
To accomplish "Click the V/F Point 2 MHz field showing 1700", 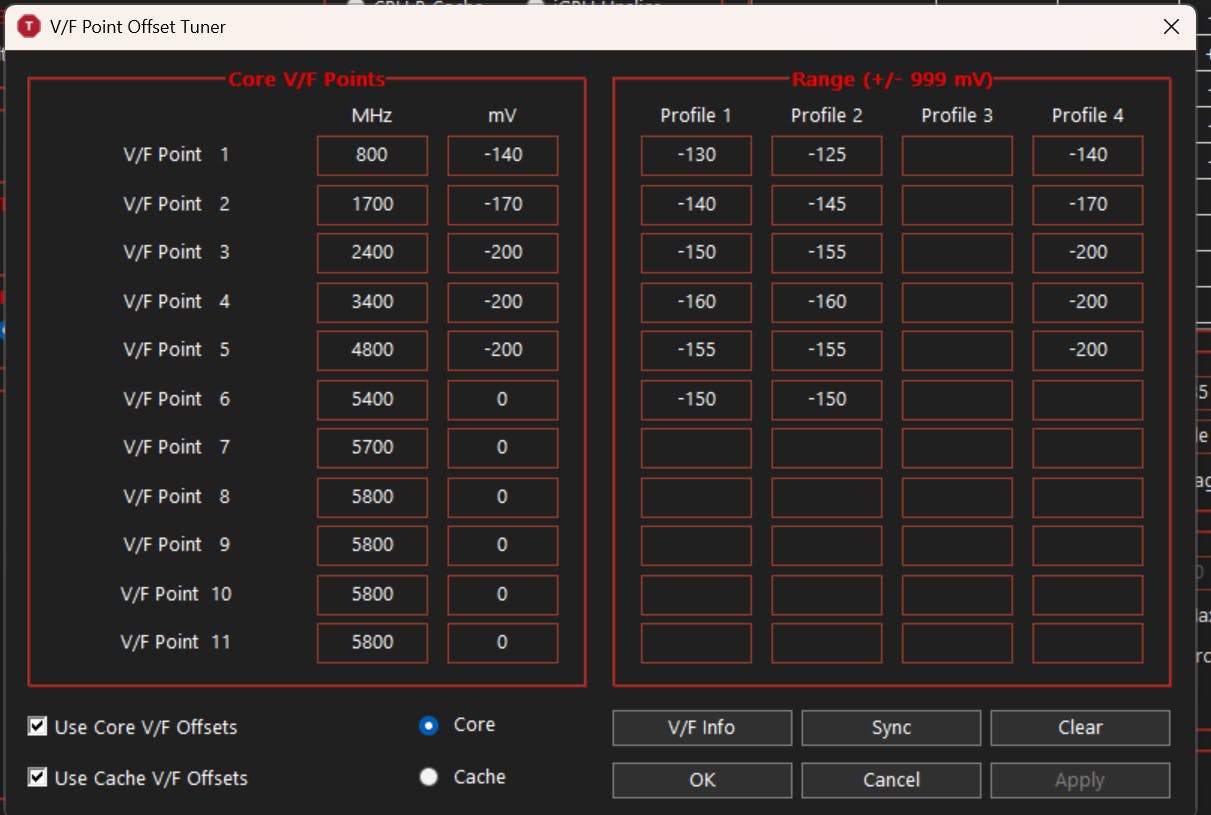I will click(372, 204).
